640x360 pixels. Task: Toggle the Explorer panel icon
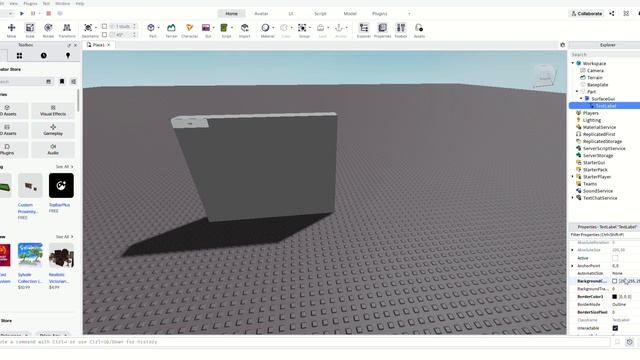[364, 30]
